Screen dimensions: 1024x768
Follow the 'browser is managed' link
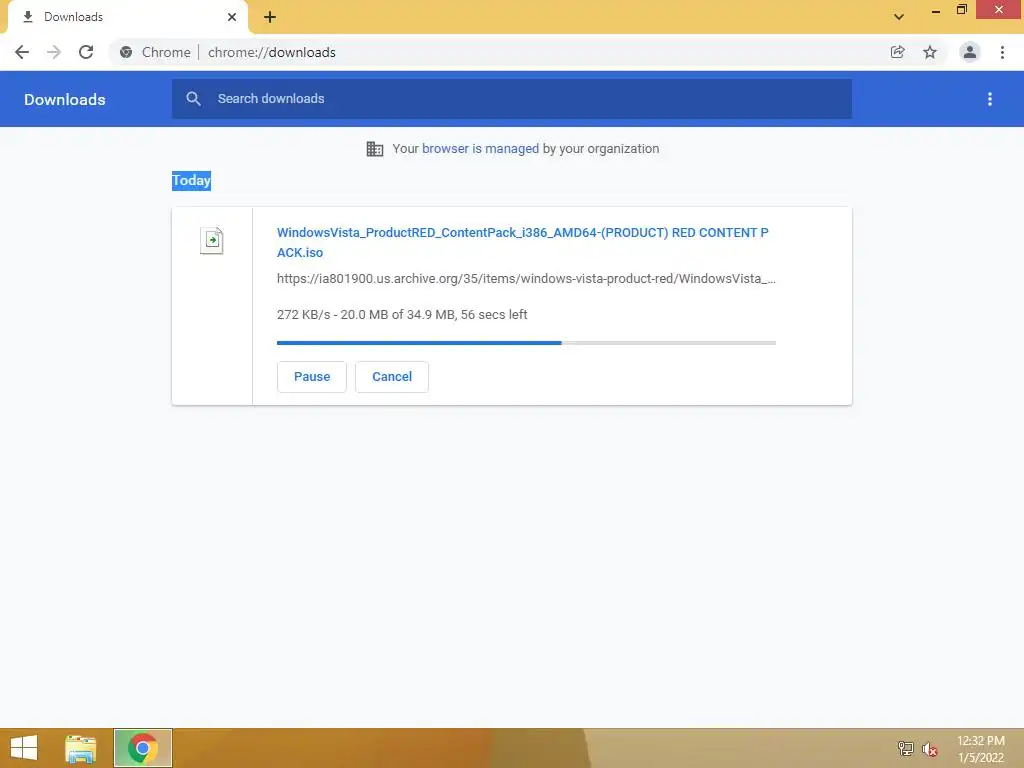(x=481, y=149)
